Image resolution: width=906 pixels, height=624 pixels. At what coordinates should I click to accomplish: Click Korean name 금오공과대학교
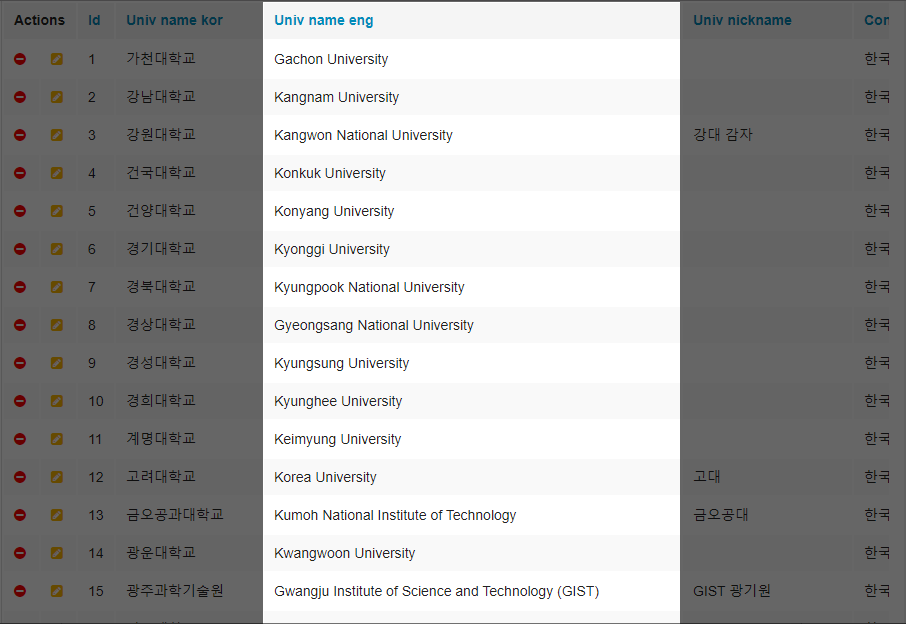pyautogui.click(x=174, y=514)
